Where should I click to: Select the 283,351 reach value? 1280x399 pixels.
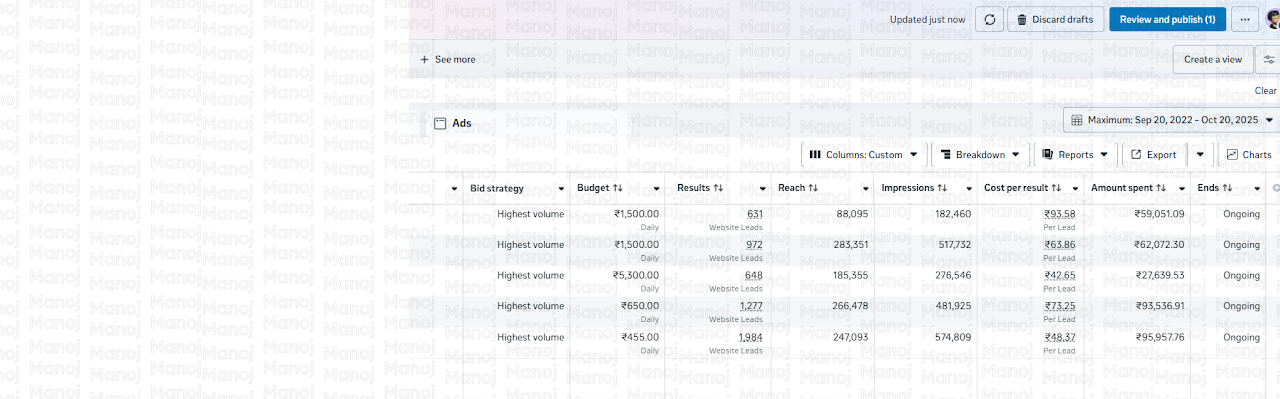pyautogui.click(x=850, y=245)
